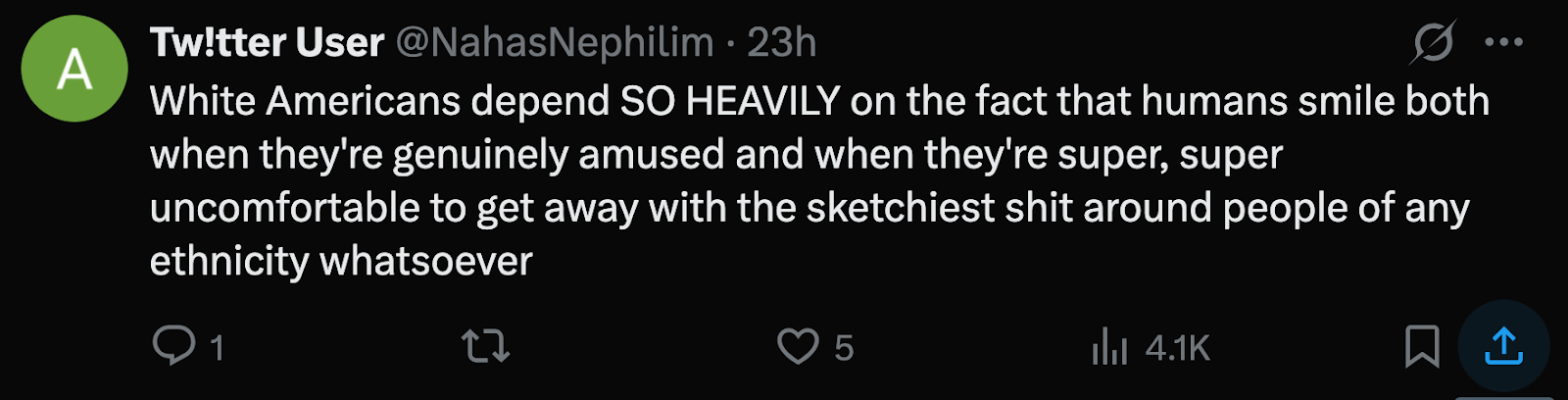Click the reply count '1'
Screen dimensions: 1568x400
pyautogui.click(x=218, y=348)
